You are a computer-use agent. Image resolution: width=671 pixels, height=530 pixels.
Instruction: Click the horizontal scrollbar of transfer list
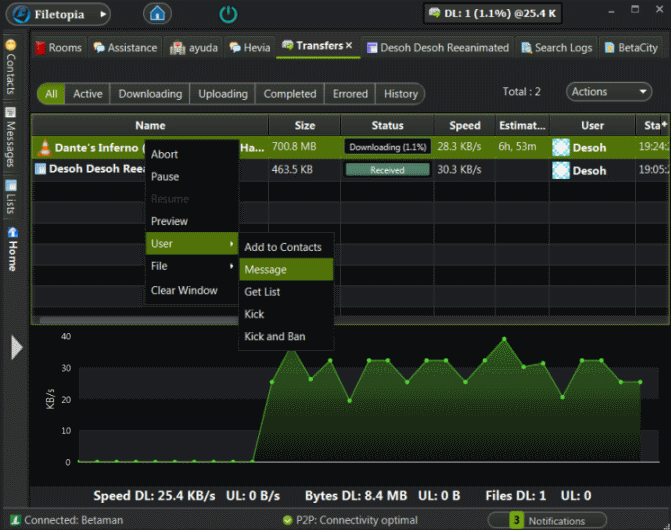click(141, 320)
